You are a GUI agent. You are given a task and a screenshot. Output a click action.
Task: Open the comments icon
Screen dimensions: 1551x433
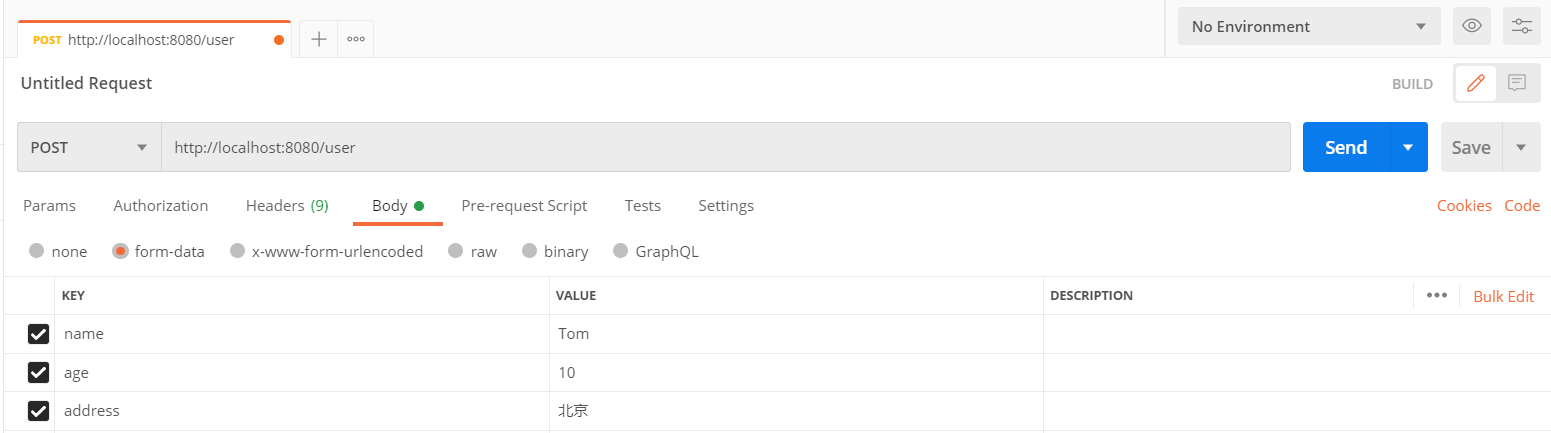point(1517,84)
